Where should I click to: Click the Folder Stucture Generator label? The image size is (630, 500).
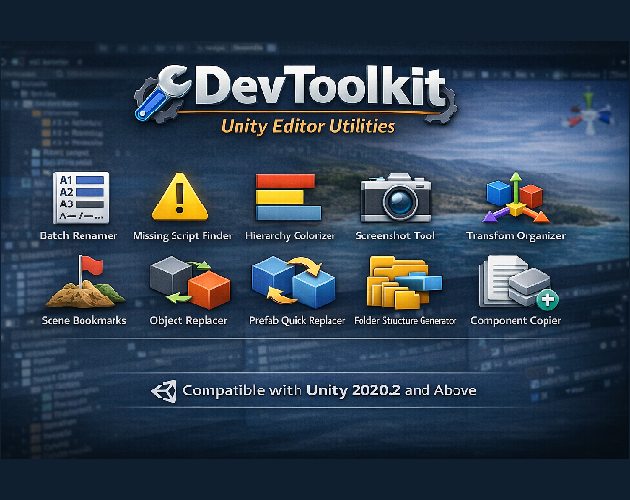tap(405, 321)
